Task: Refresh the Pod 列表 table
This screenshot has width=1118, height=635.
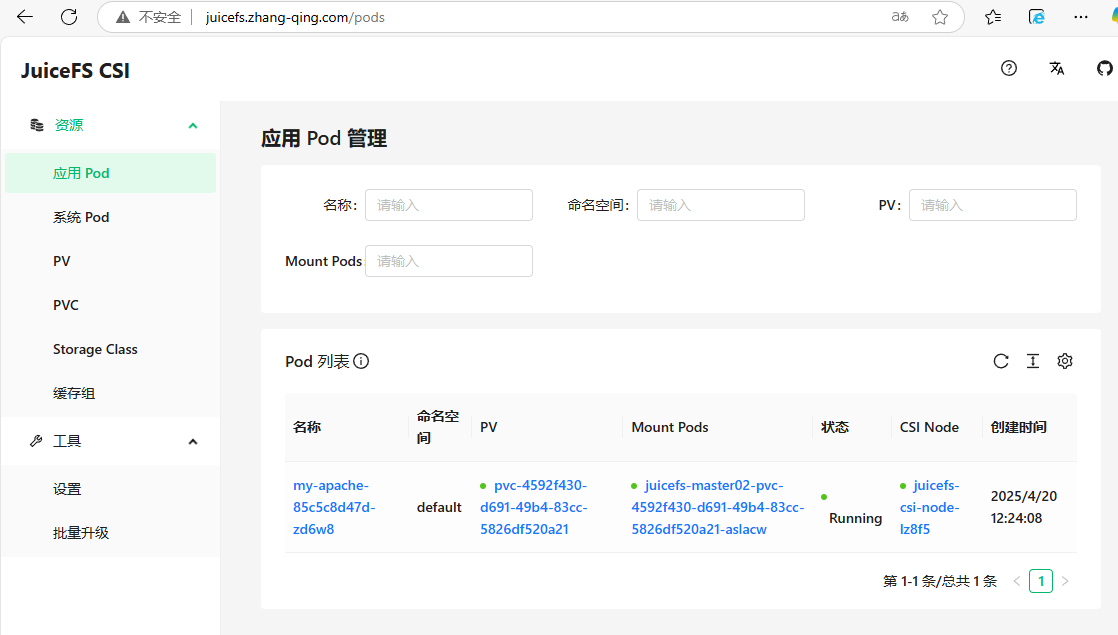Action: [x=1001, y=361]
